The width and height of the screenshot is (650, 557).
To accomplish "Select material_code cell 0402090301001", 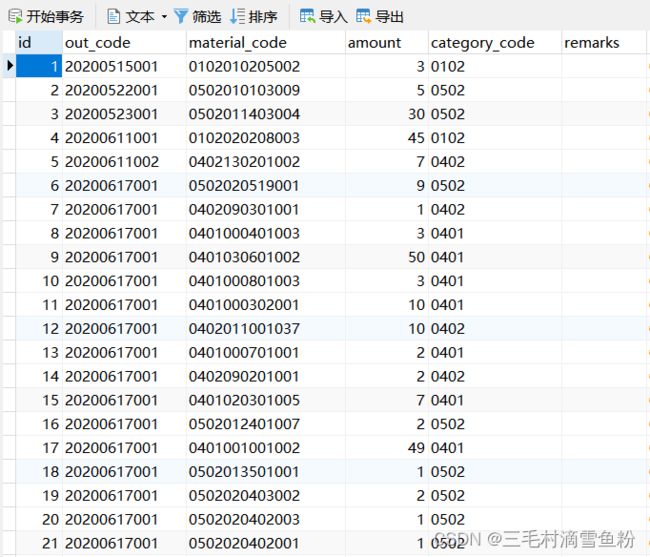I will click(266, 209).
